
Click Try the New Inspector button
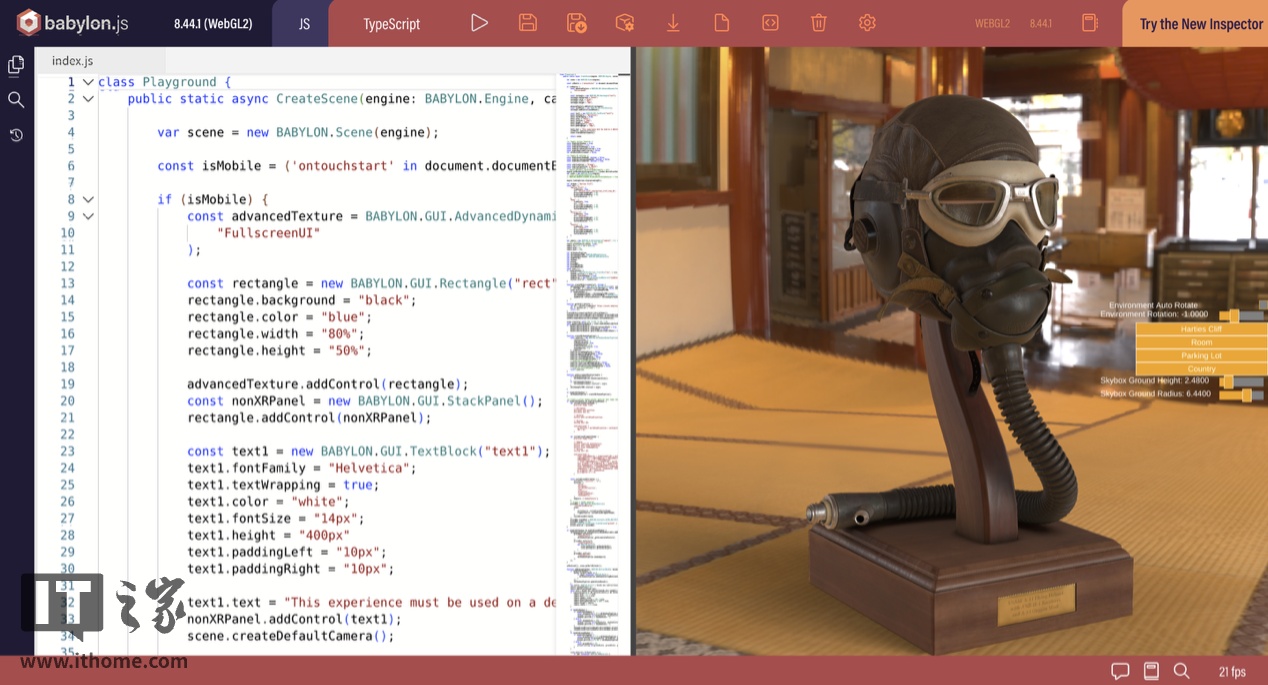pyautogui.click(x=1200, y=24)
